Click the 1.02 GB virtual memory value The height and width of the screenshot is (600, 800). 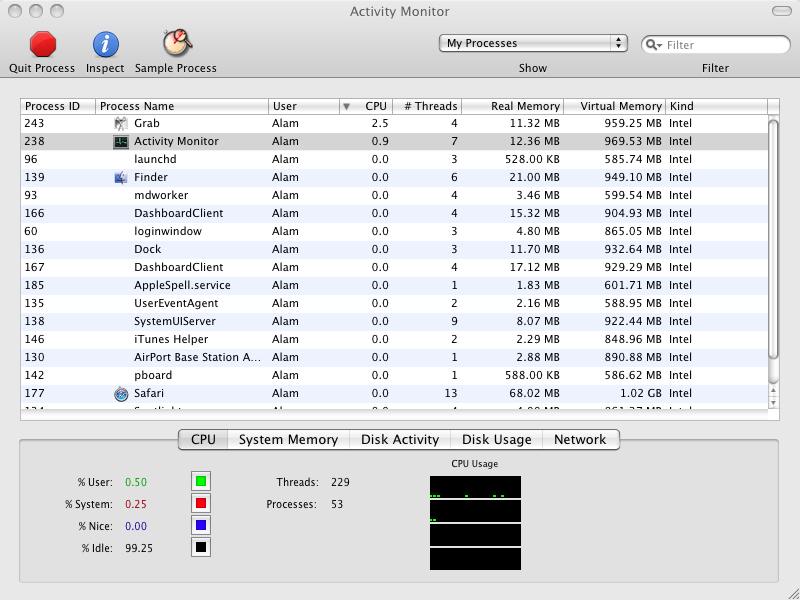point(641,393)
